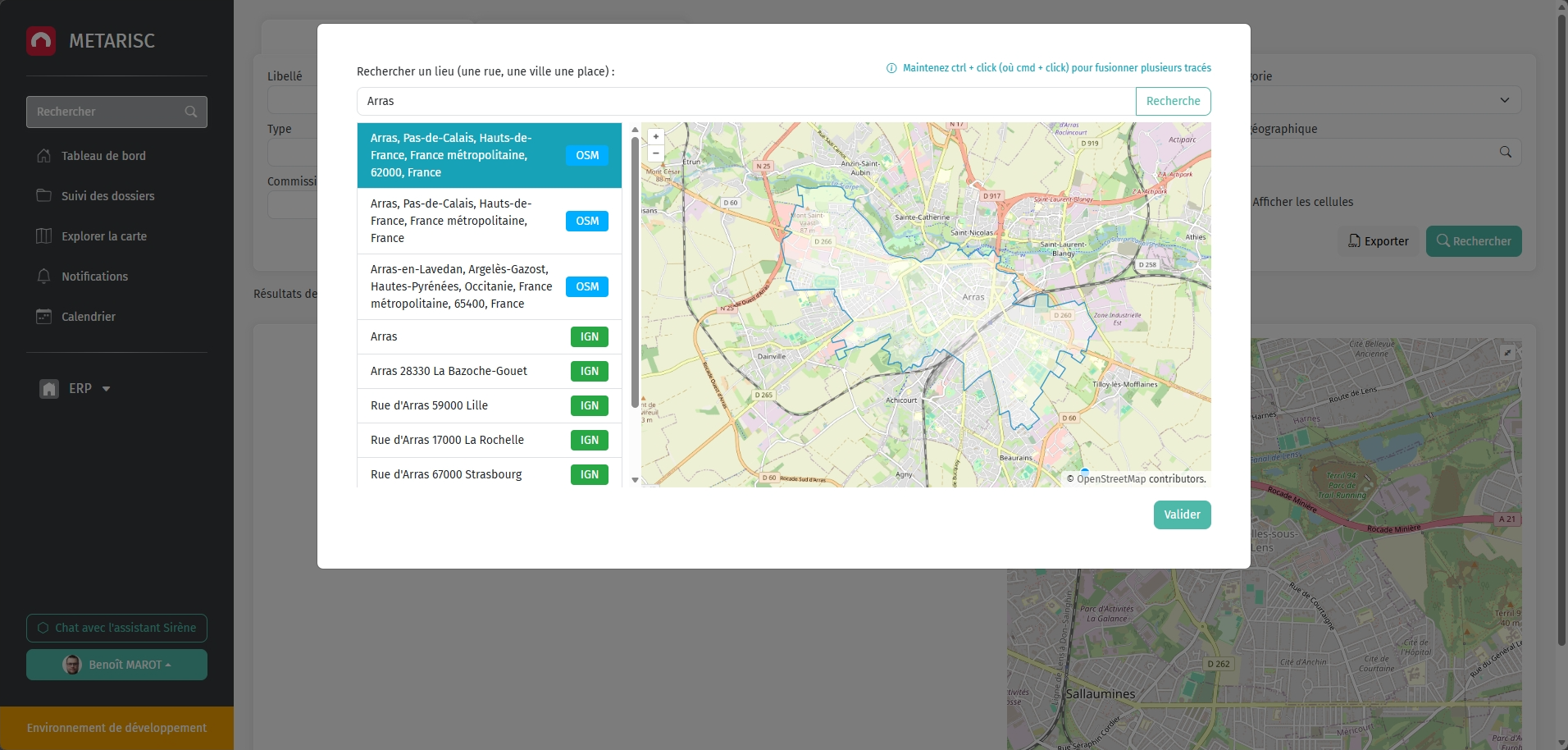Expand the ERP dropdown arrow
This screenshot has height=750, width=1568.
106,389
